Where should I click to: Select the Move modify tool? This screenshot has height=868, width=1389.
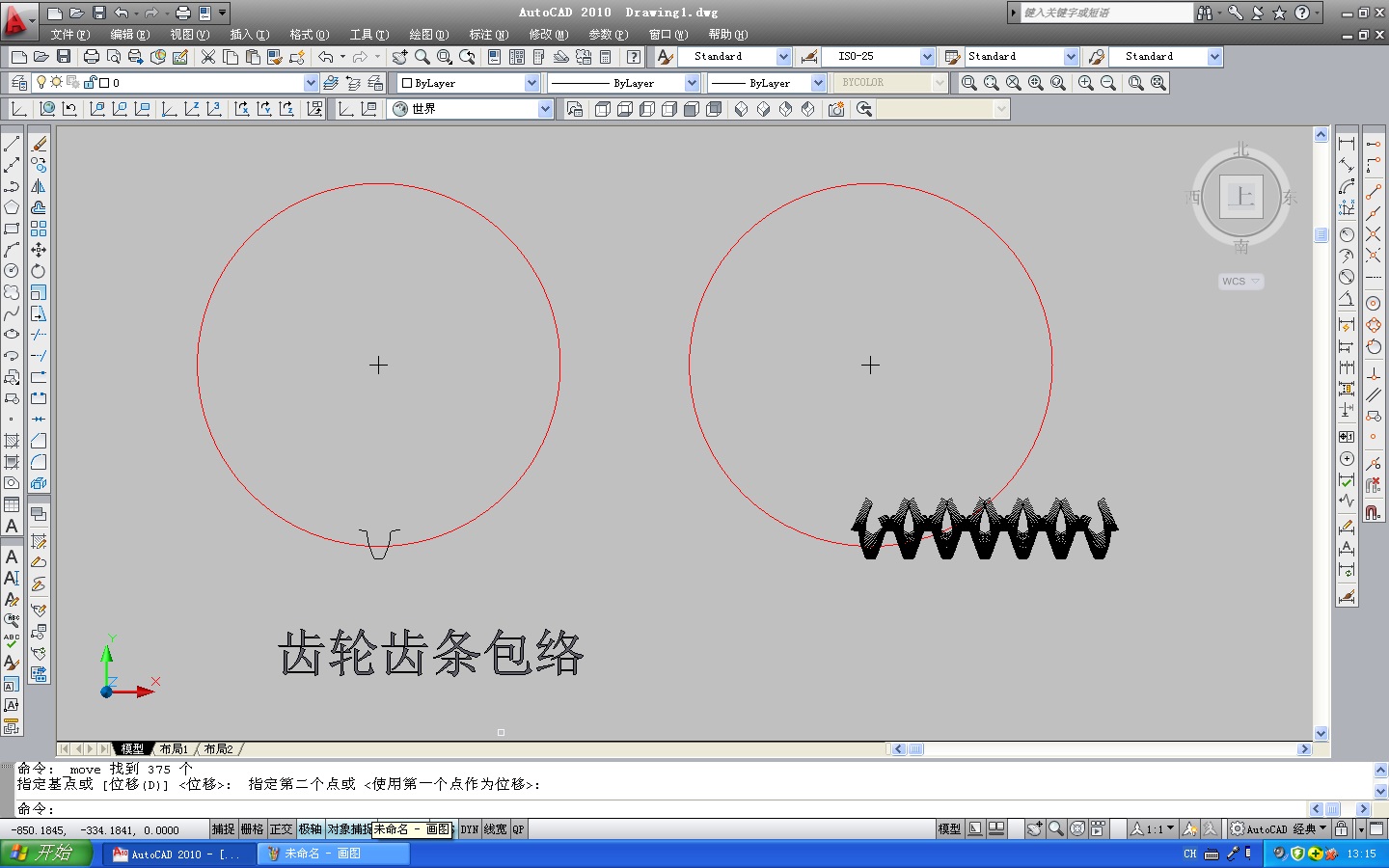point(39,250)
